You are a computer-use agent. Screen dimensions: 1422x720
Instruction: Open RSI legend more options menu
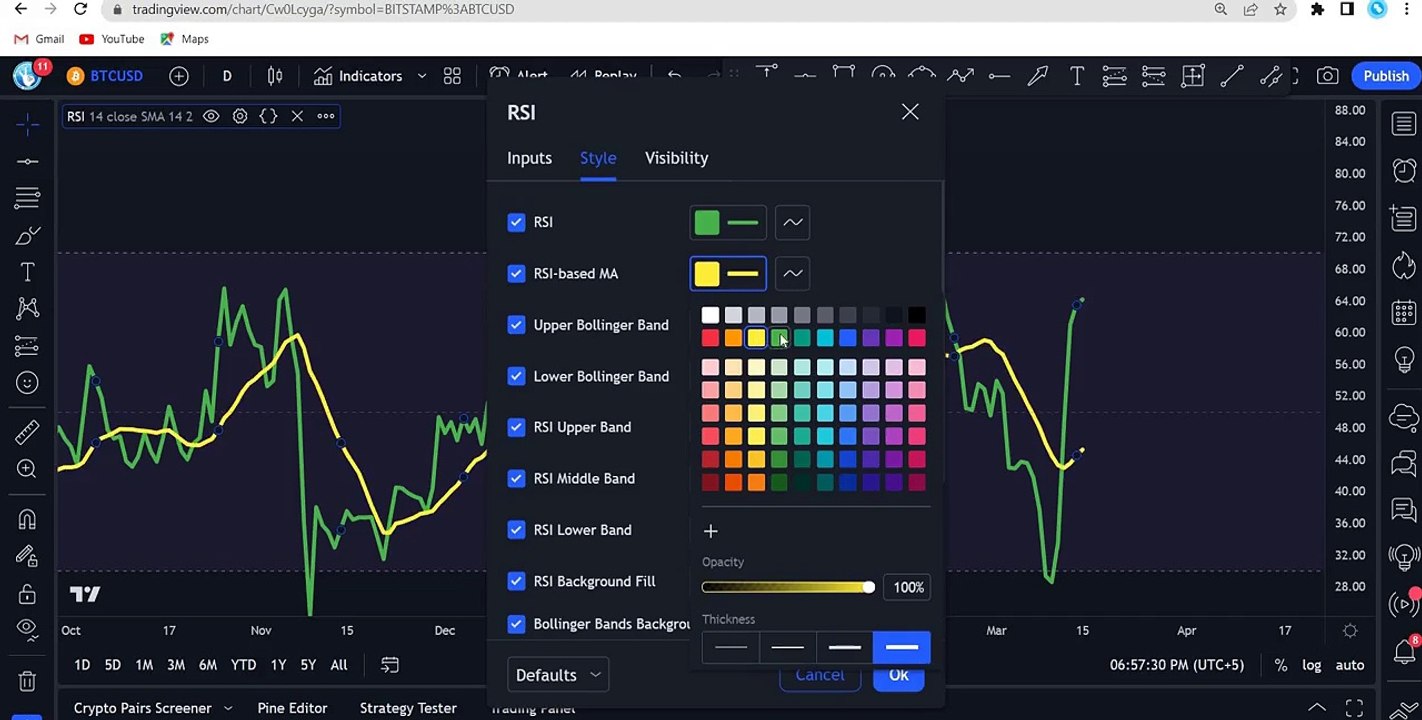326,116
